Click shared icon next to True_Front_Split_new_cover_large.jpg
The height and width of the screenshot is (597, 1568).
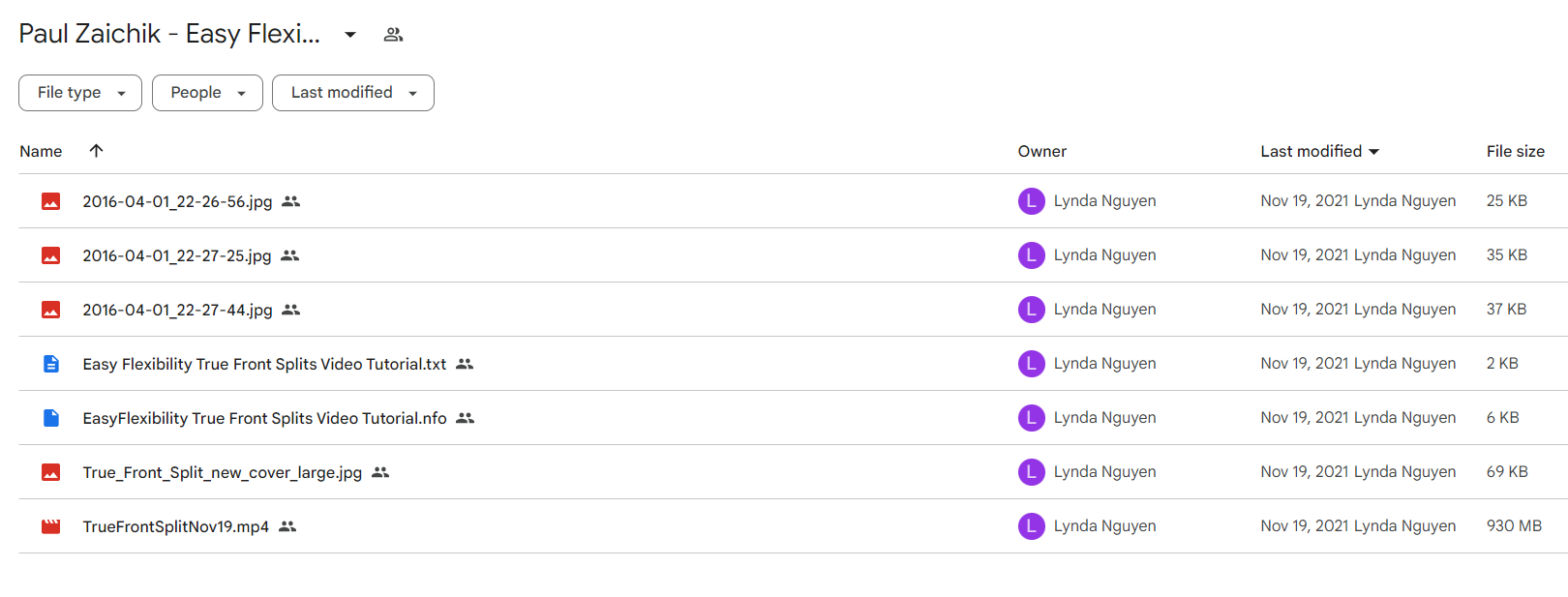tap(380, 472)
